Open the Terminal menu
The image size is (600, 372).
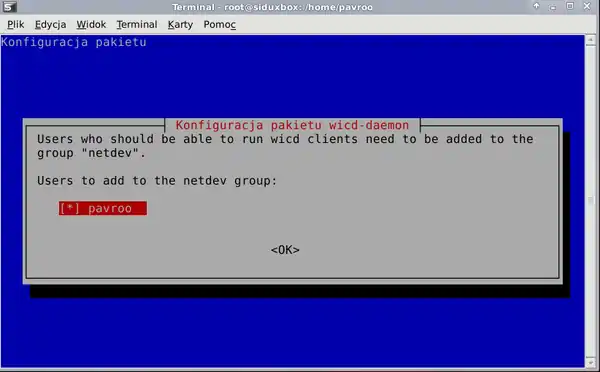coord(137,24)
